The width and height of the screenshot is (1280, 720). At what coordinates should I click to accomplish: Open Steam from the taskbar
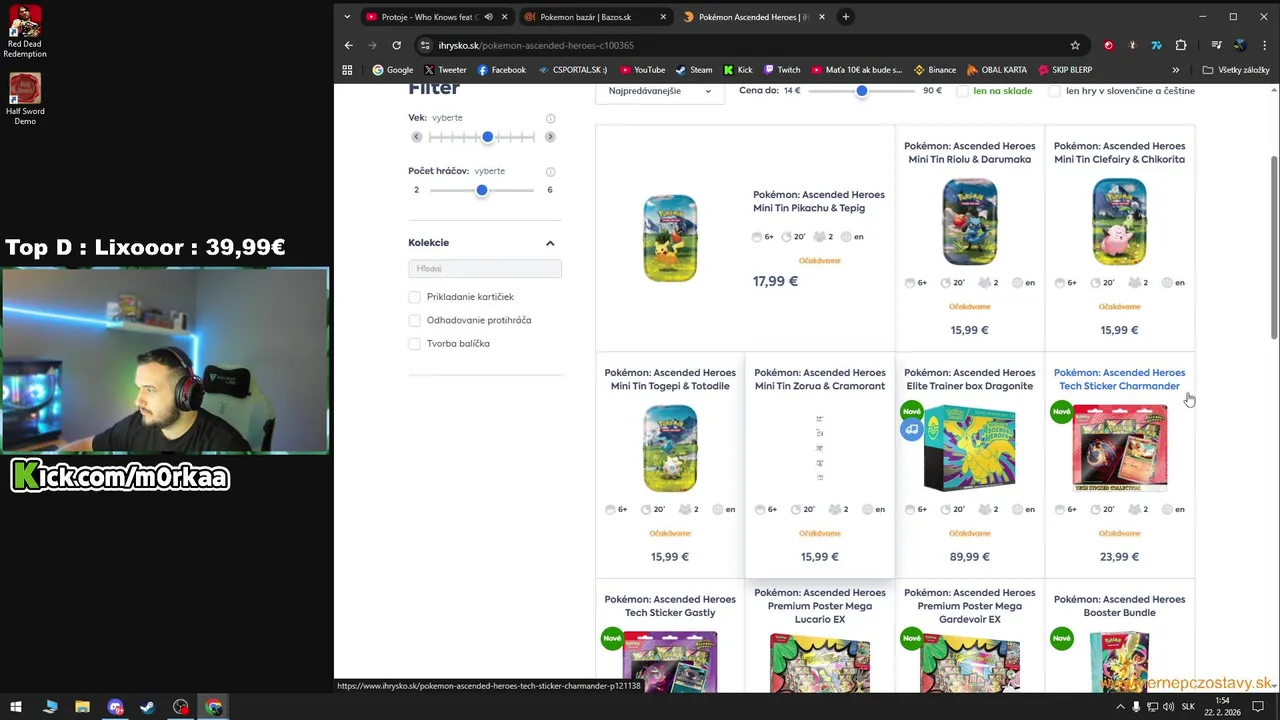pyautogui.click(x=147, y=707)
